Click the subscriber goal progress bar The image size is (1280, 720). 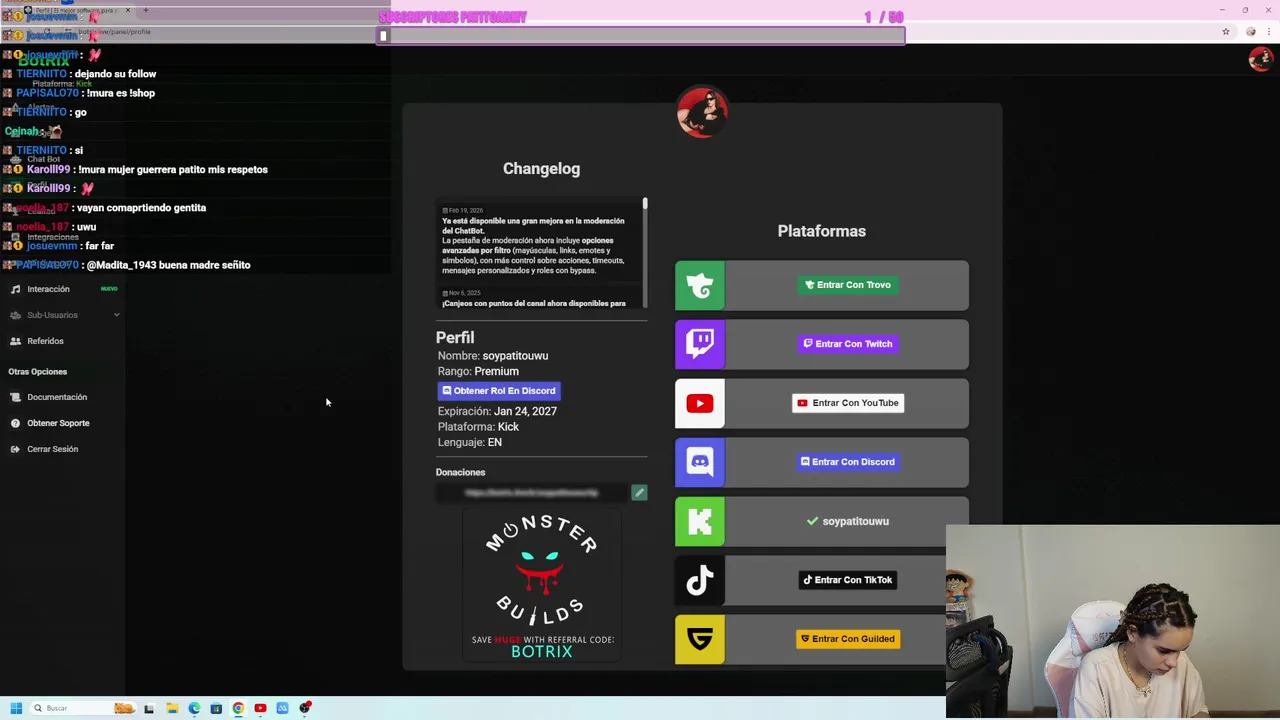point(641,36)
